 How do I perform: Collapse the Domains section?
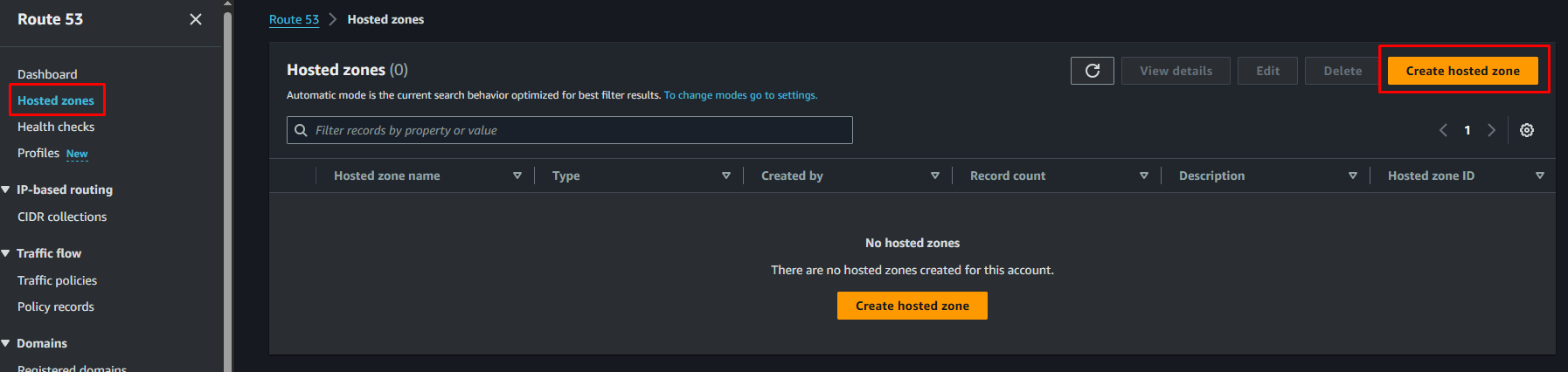pyautogui.click(x=6, y=343)
